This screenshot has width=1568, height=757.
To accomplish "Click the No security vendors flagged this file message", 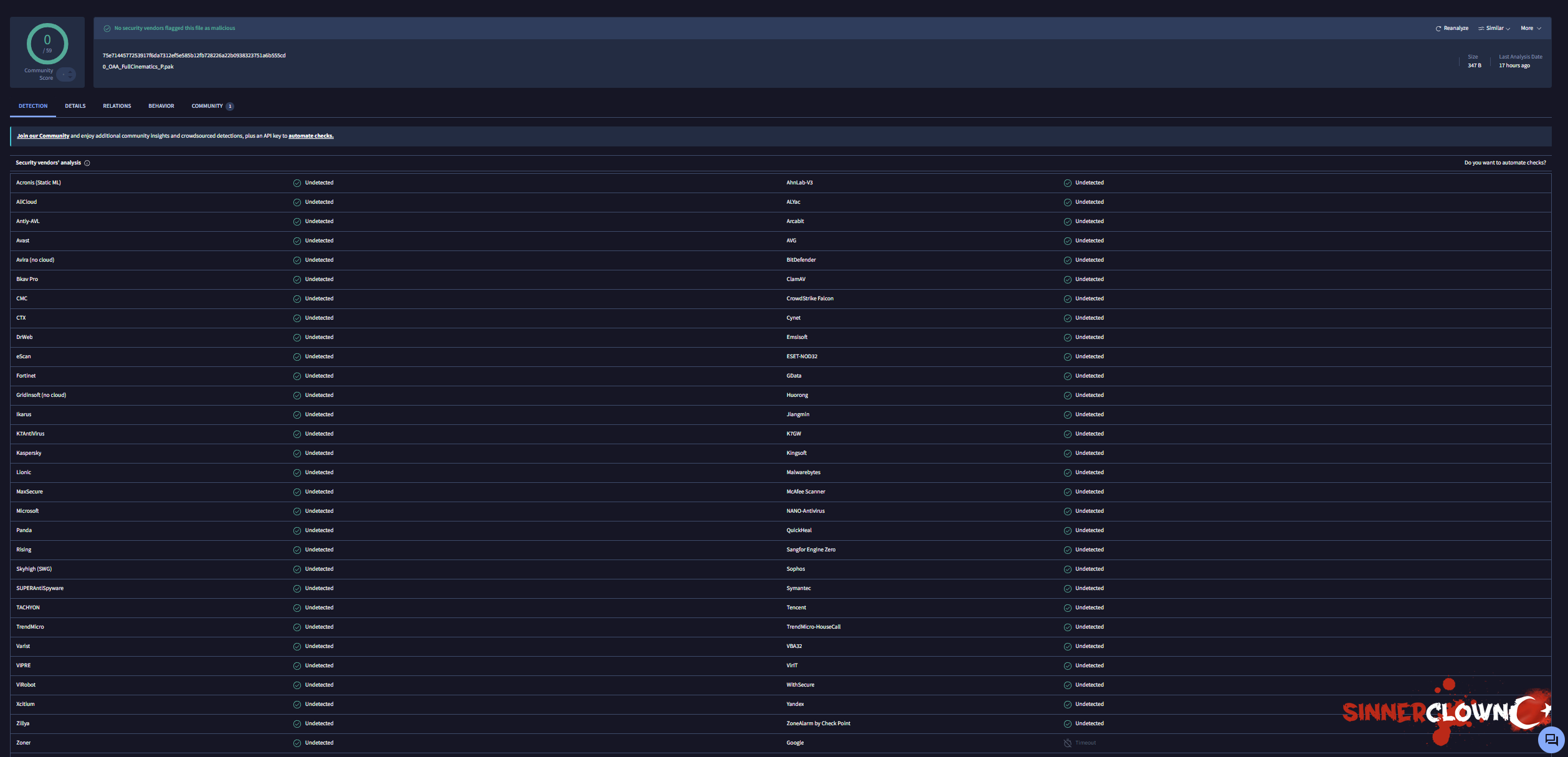I will [x=175, y=28].
